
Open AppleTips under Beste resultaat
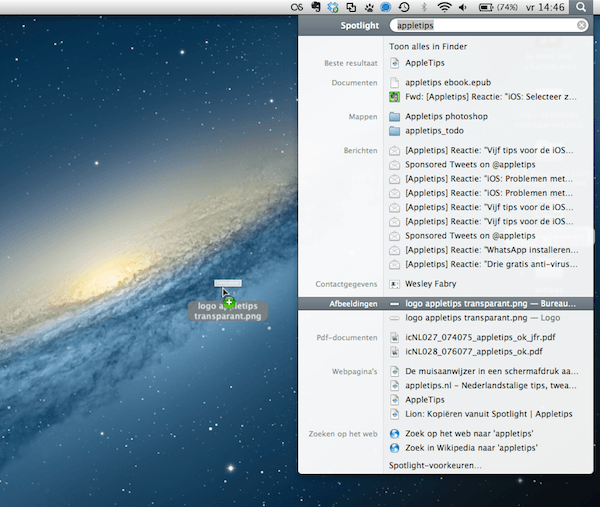425,63
